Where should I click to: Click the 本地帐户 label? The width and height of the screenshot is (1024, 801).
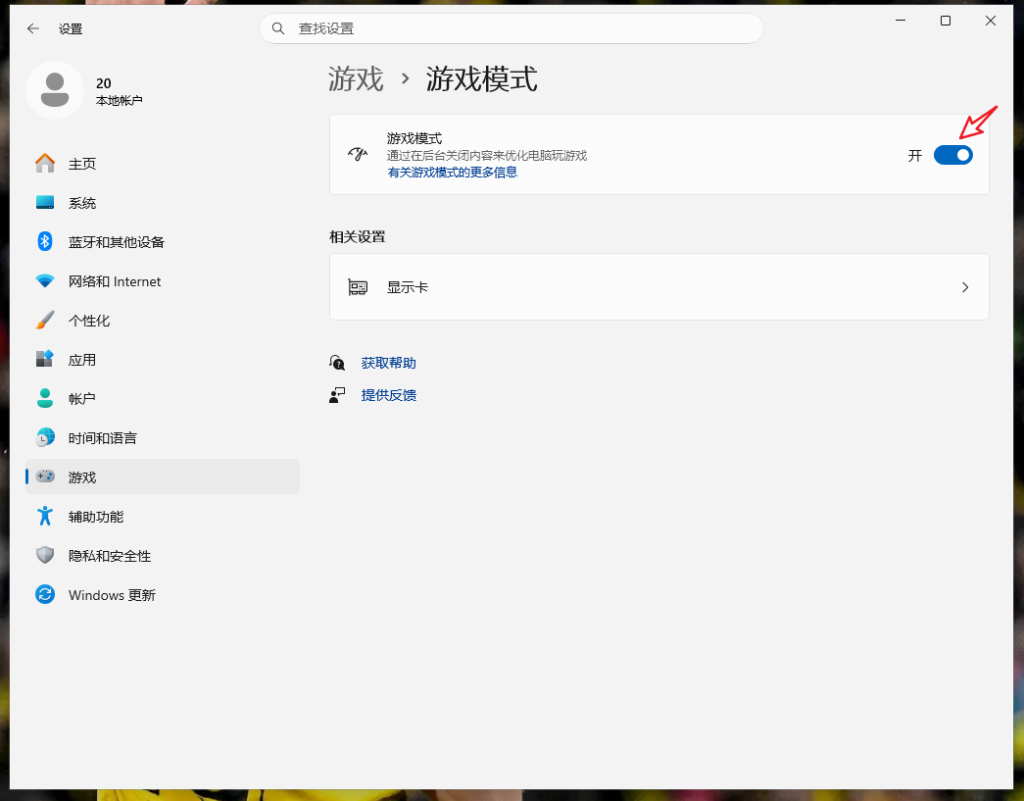click(x=119, y=101)
